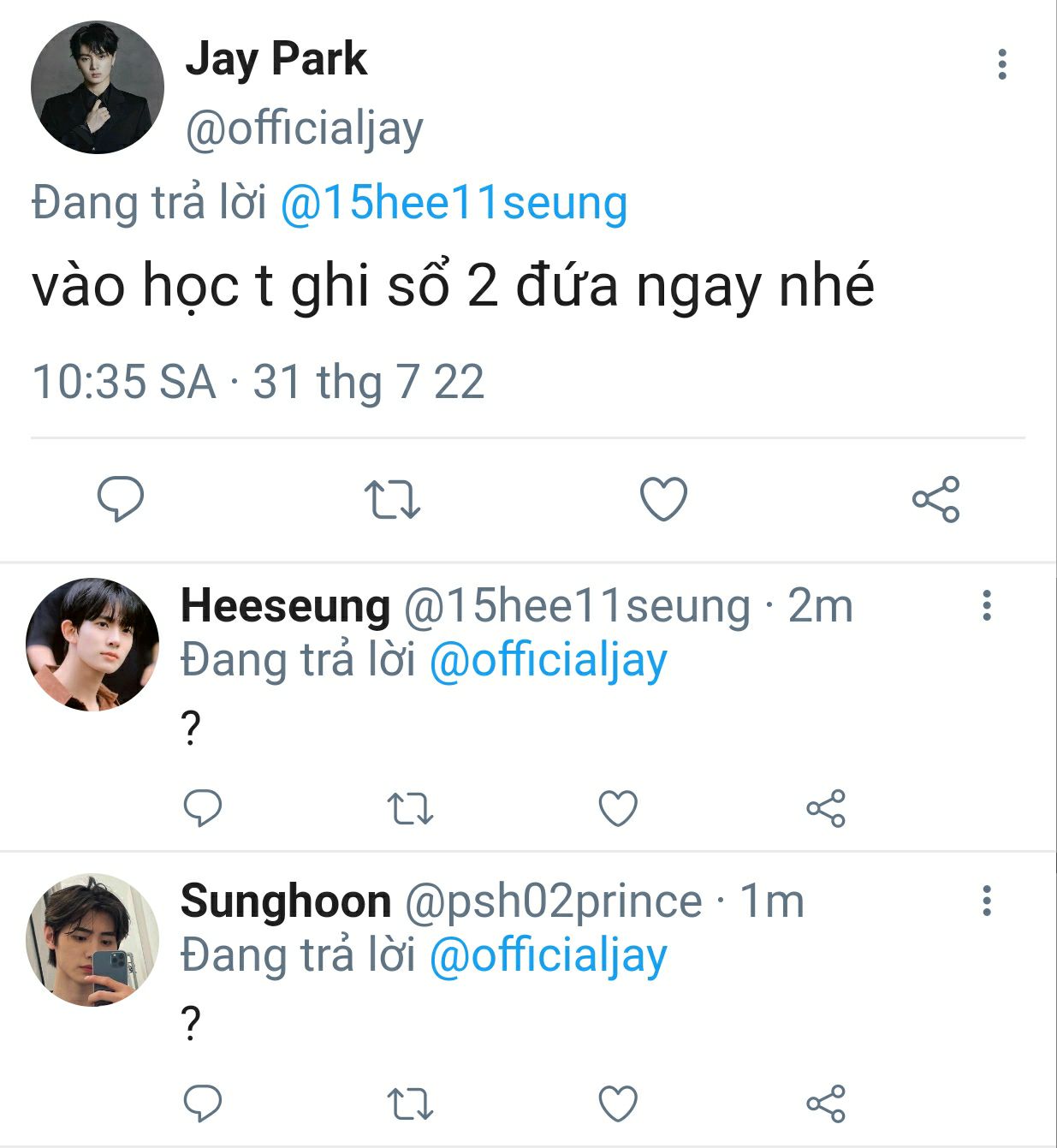This screenshot has height=1148, width=1057.
Task: Open Sunghoon's profile avatar
Action: click(92, 940)
